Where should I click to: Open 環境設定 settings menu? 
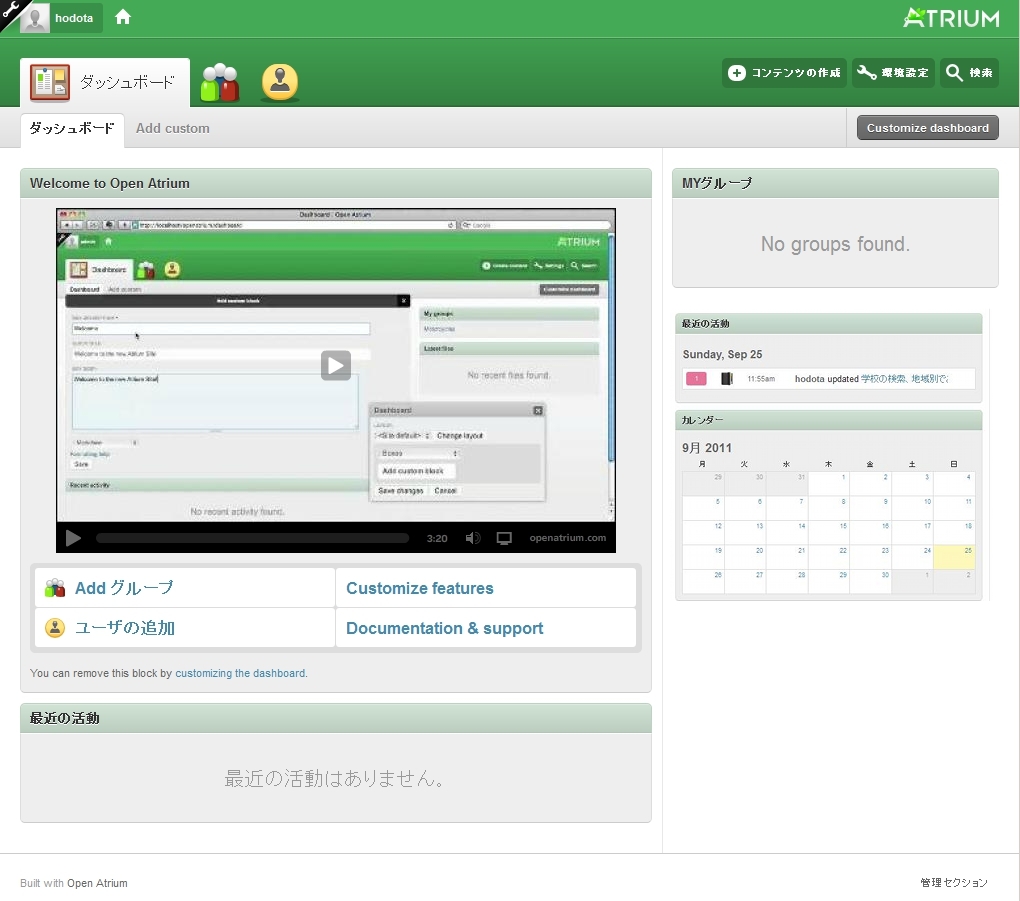pyautogui.click(x=892, y=73)
